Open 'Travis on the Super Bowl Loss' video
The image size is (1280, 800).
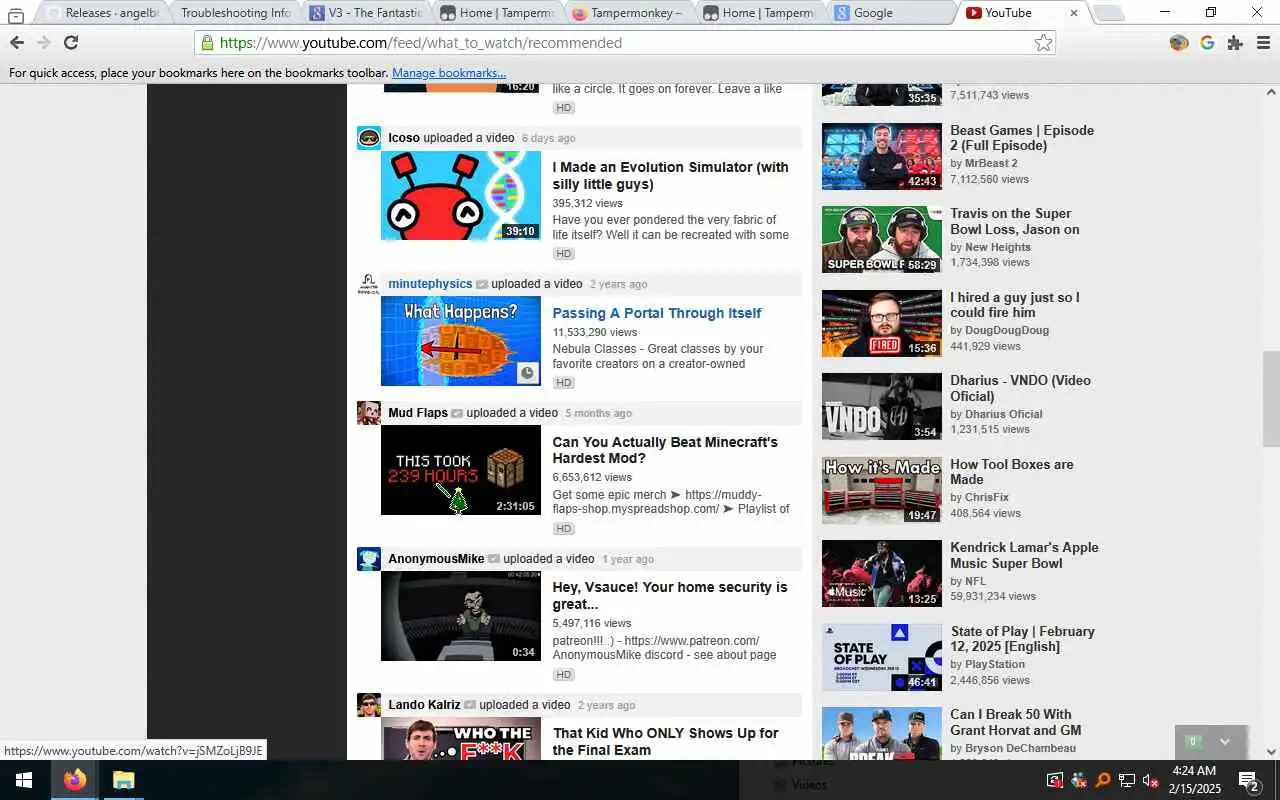(1014, 221)
